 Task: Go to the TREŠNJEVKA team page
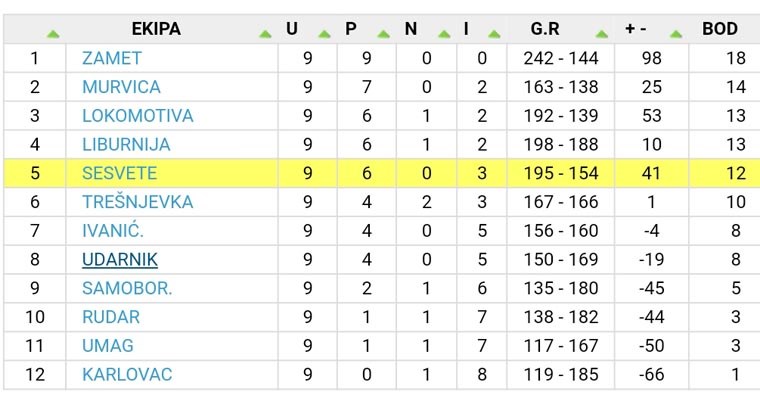pos(138,202)
